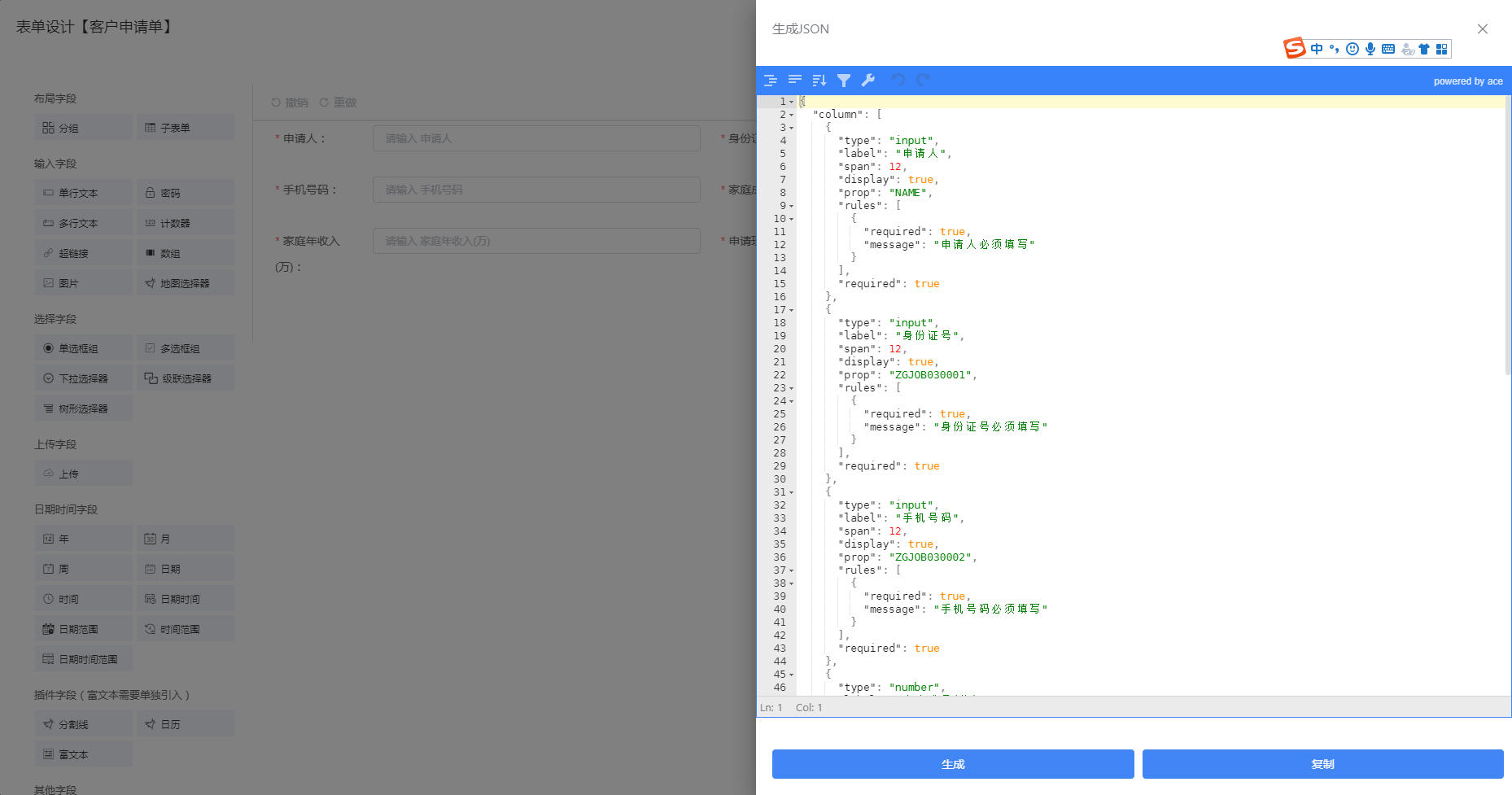Undo last action in JSON editor
The image size is (1512, 795).
click(898, 80)
